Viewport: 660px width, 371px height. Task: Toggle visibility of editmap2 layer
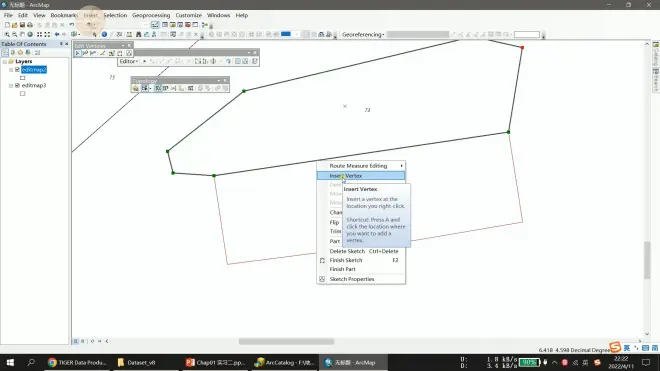(17, 69)
